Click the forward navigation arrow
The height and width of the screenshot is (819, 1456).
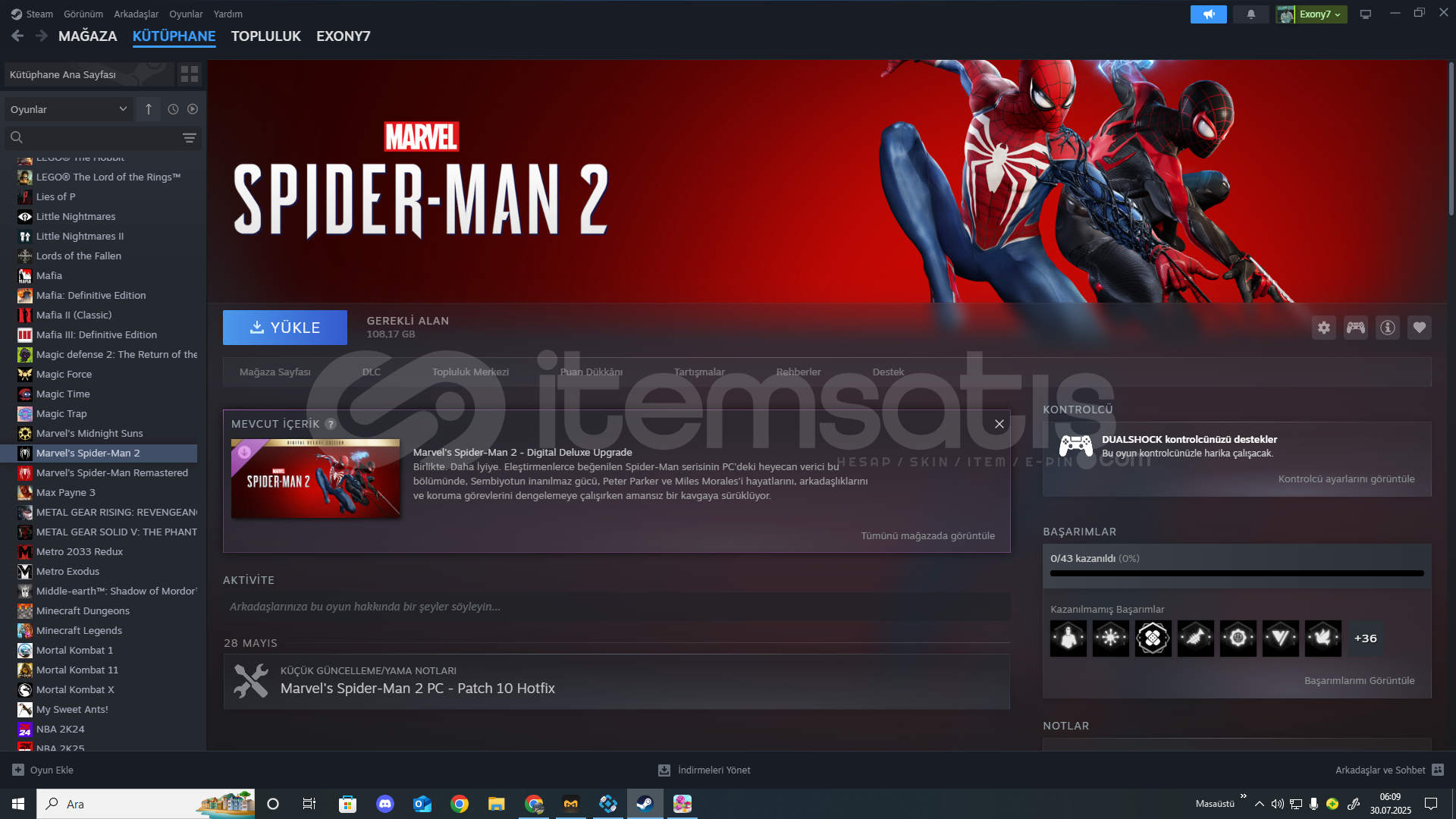(42, 36)
